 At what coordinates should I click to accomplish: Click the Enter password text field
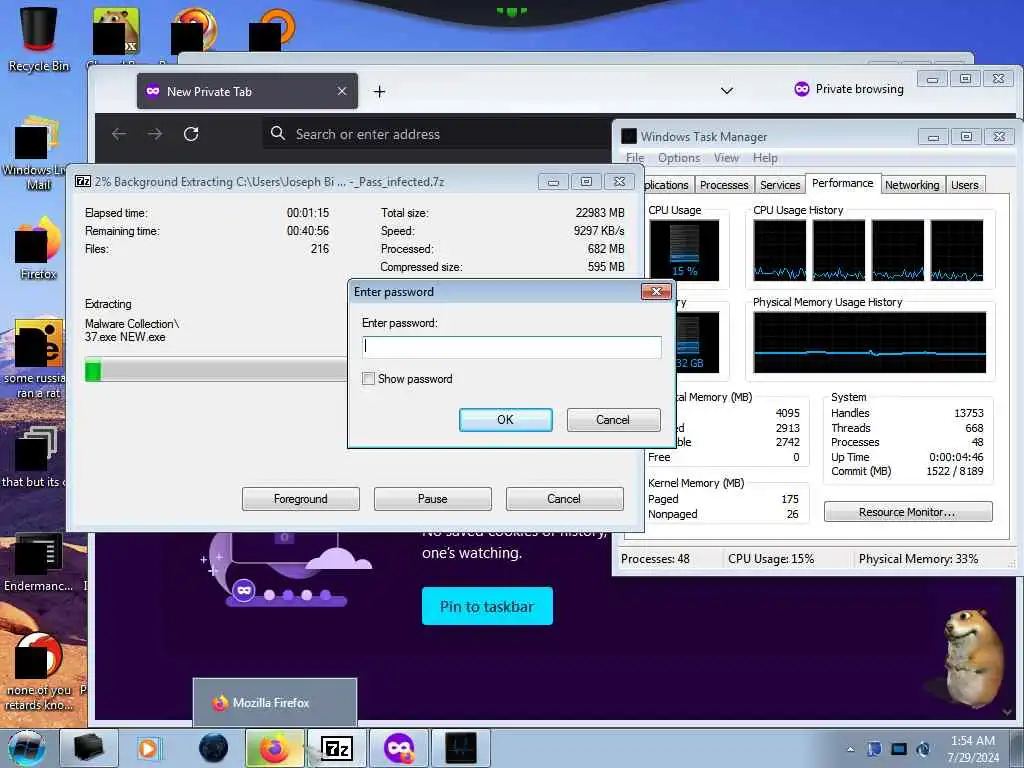click(x=511, y=346)
